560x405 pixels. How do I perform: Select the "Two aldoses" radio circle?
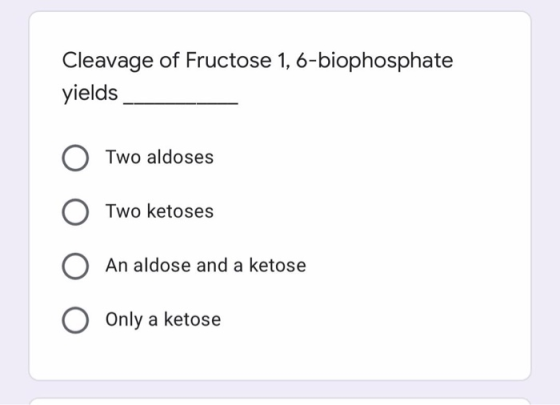coord(75,158)
